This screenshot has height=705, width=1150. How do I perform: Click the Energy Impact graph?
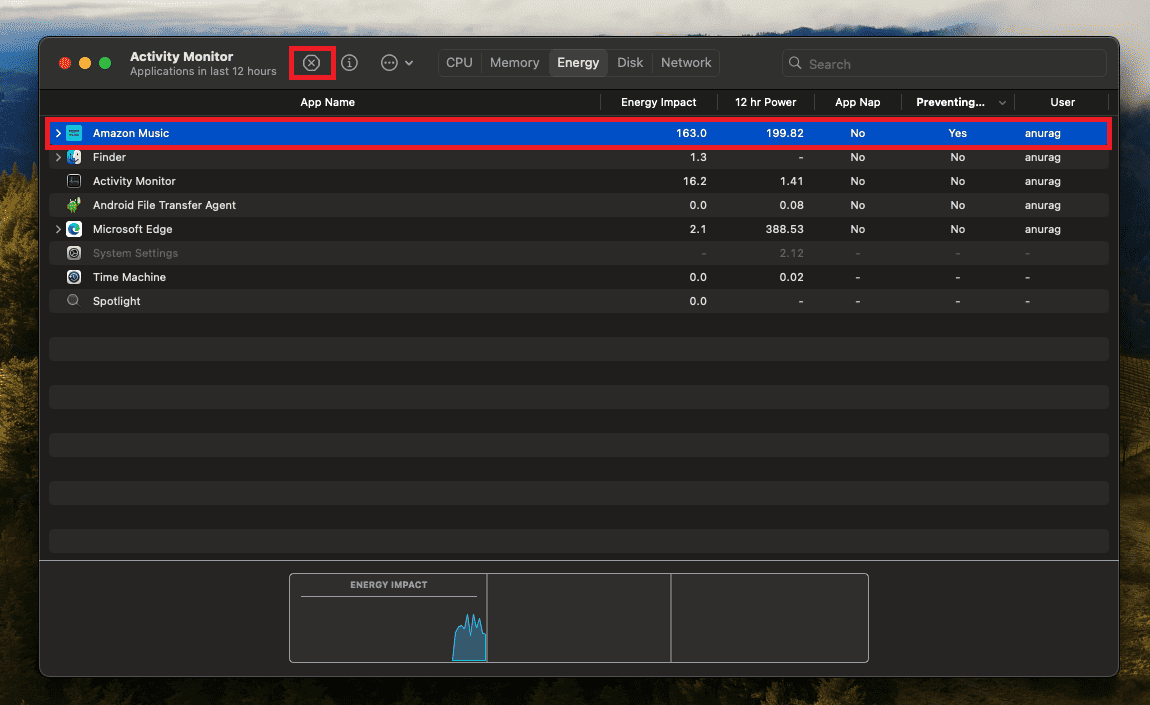[389, 618]
